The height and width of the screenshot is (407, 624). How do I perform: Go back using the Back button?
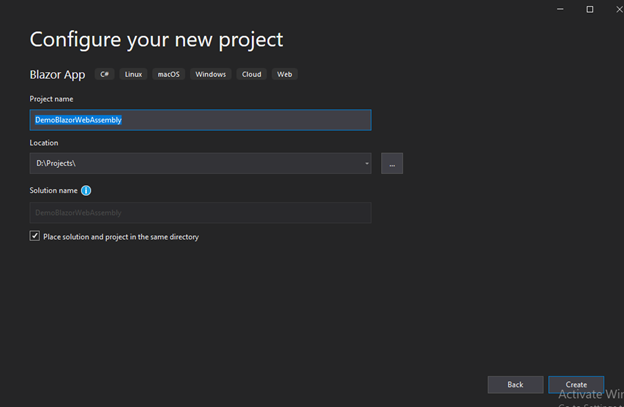[x=515, y=384]
